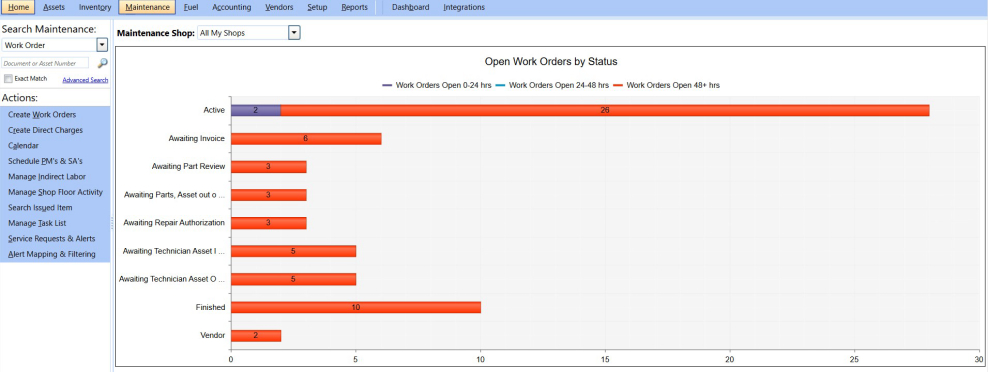Click the Open Work Orders by Status title
Viewport: 988px width, 372px height.
[551, 62]
